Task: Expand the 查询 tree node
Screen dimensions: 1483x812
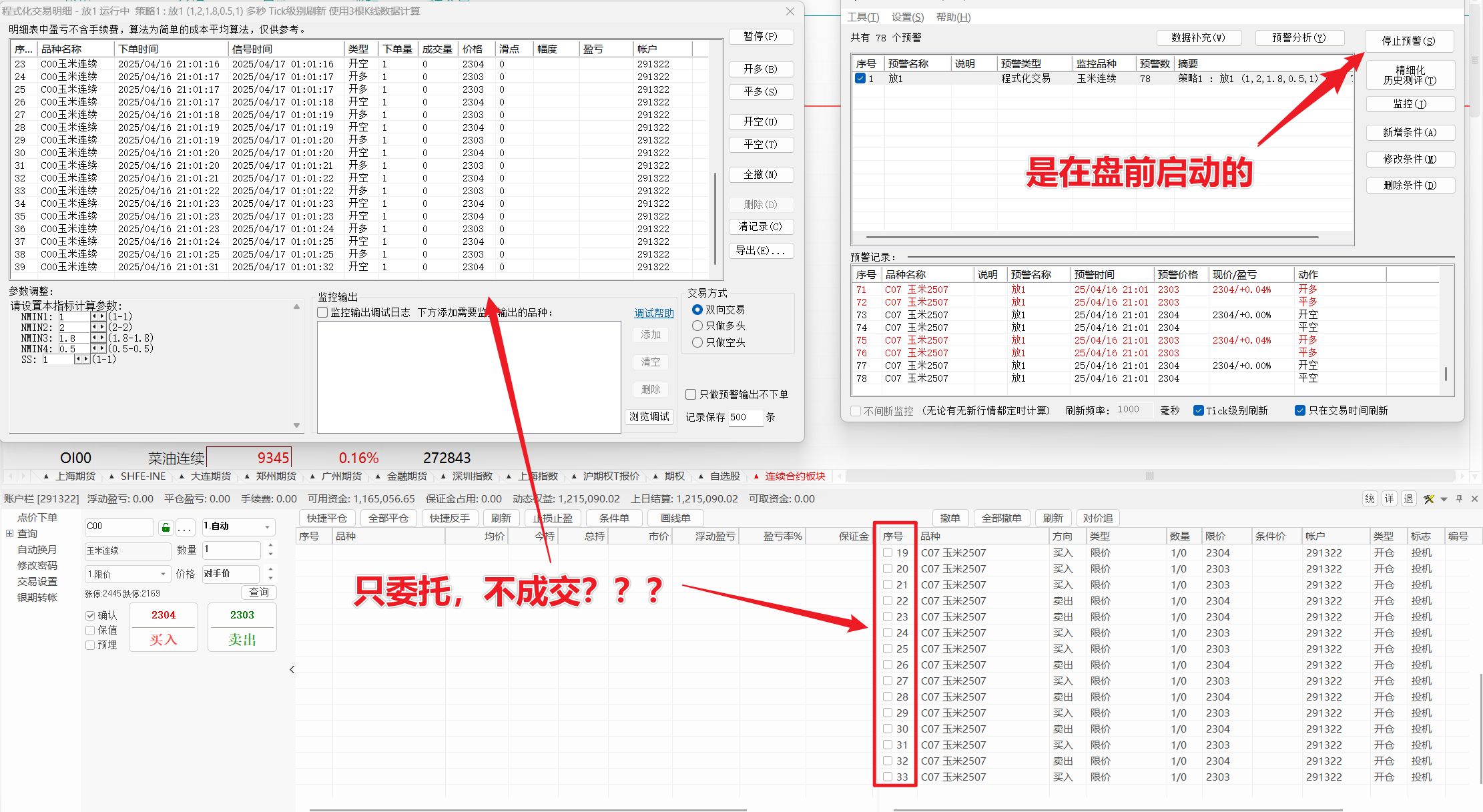Action: [9, 534]
